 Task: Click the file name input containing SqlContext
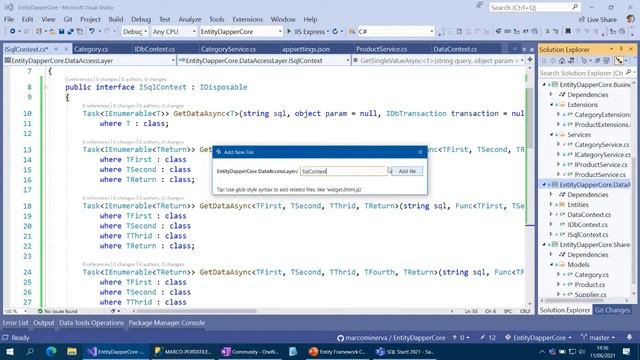344,171
